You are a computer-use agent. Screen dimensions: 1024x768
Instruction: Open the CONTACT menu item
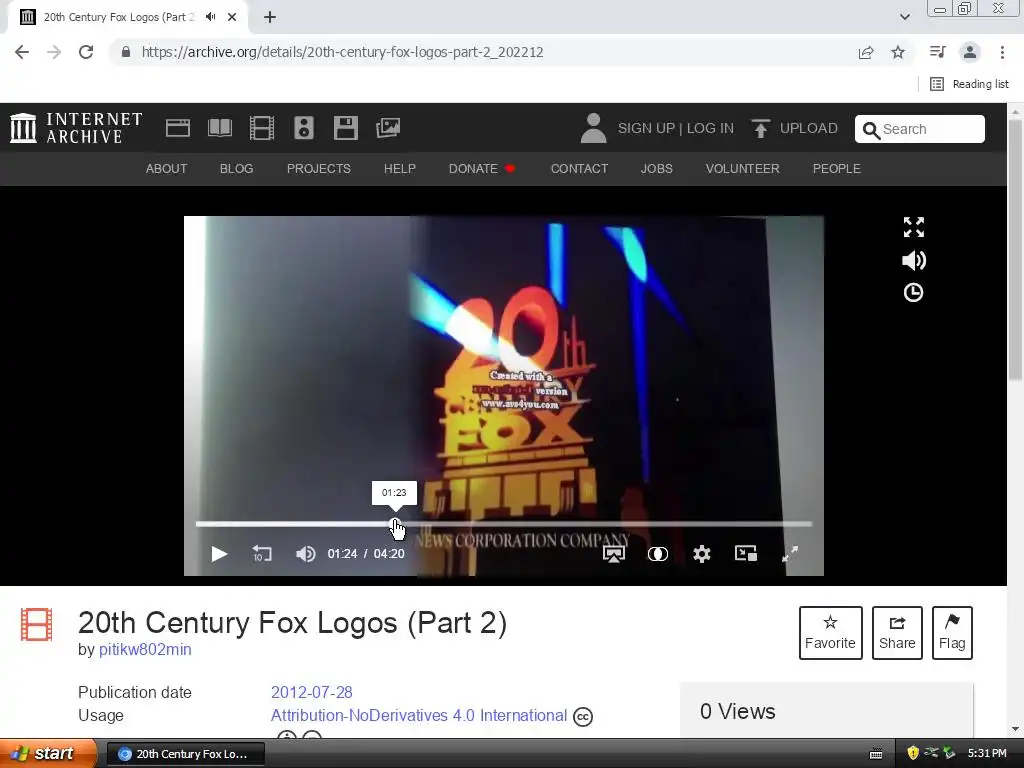(579, 168)
